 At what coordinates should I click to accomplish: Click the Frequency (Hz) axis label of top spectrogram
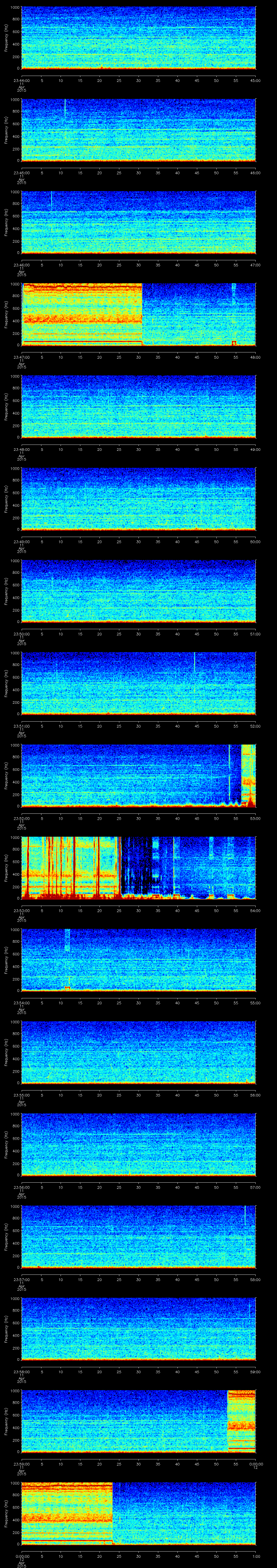6,38
